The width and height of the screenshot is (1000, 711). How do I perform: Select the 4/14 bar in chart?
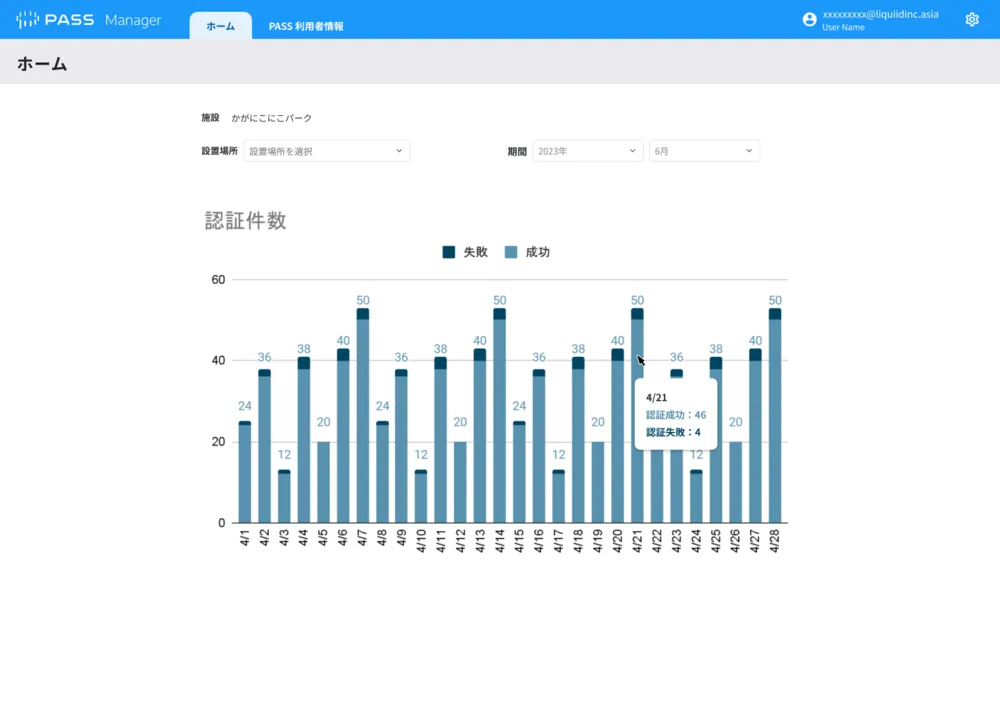click(x=500, y=420)
